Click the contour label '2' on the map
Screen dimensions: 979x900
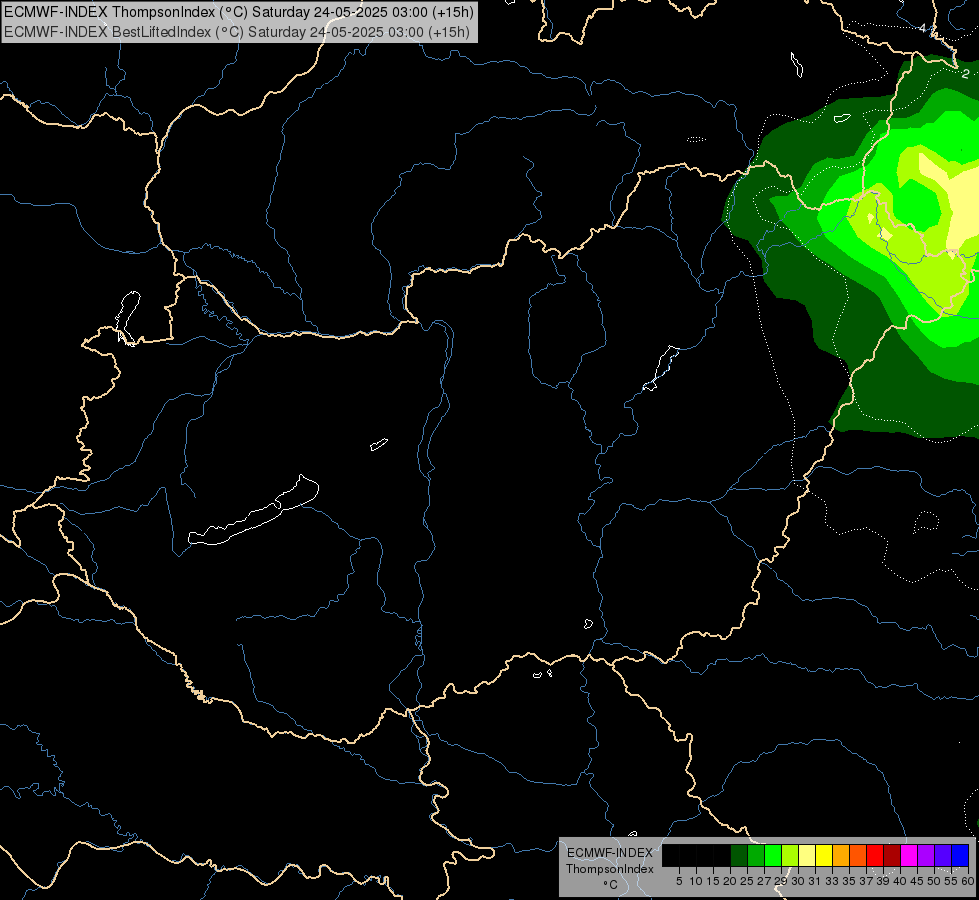[x=966, y=74]
